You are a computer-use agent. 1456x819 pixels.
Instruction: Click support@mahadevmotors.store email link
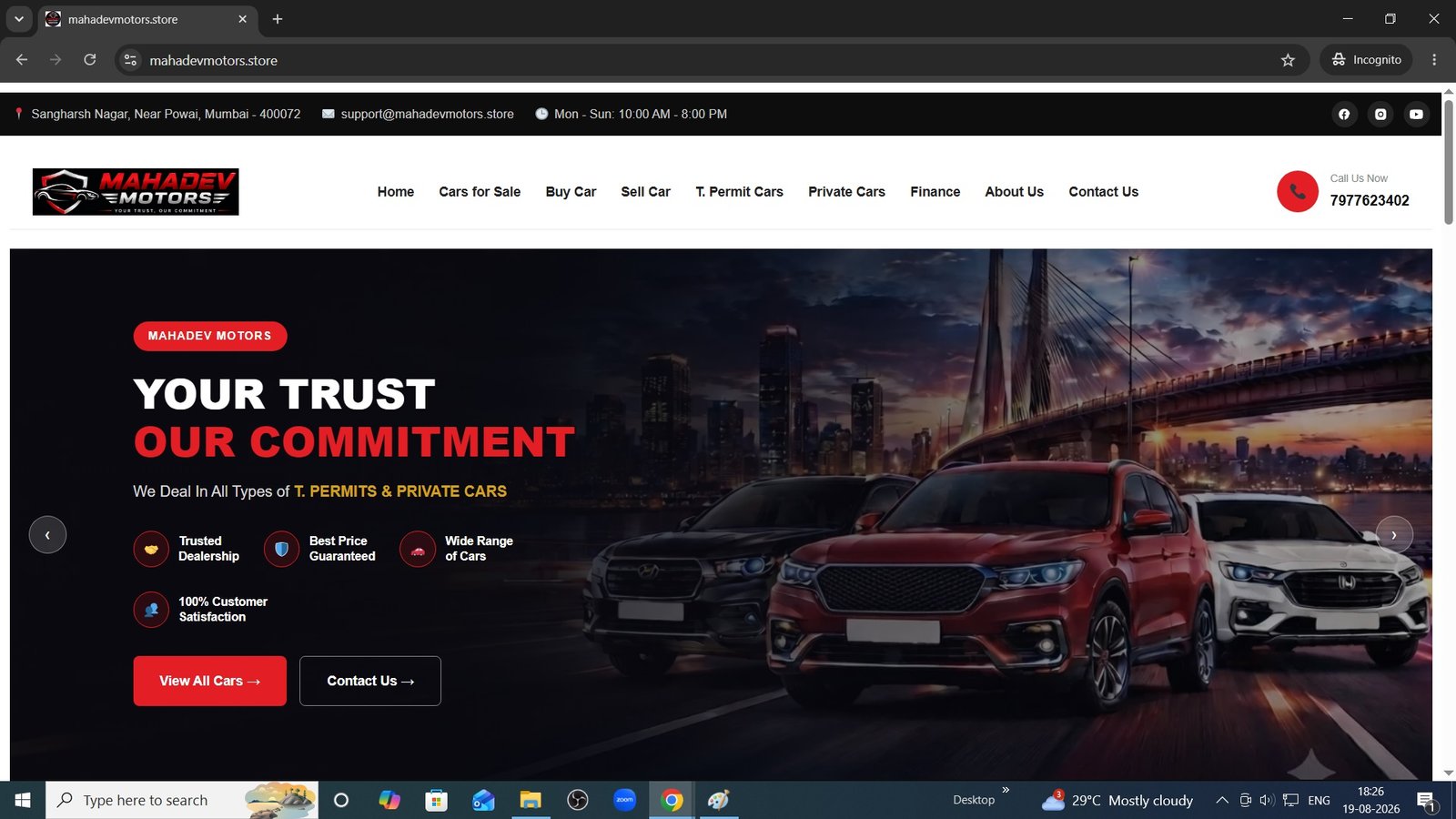coord(427,114)
